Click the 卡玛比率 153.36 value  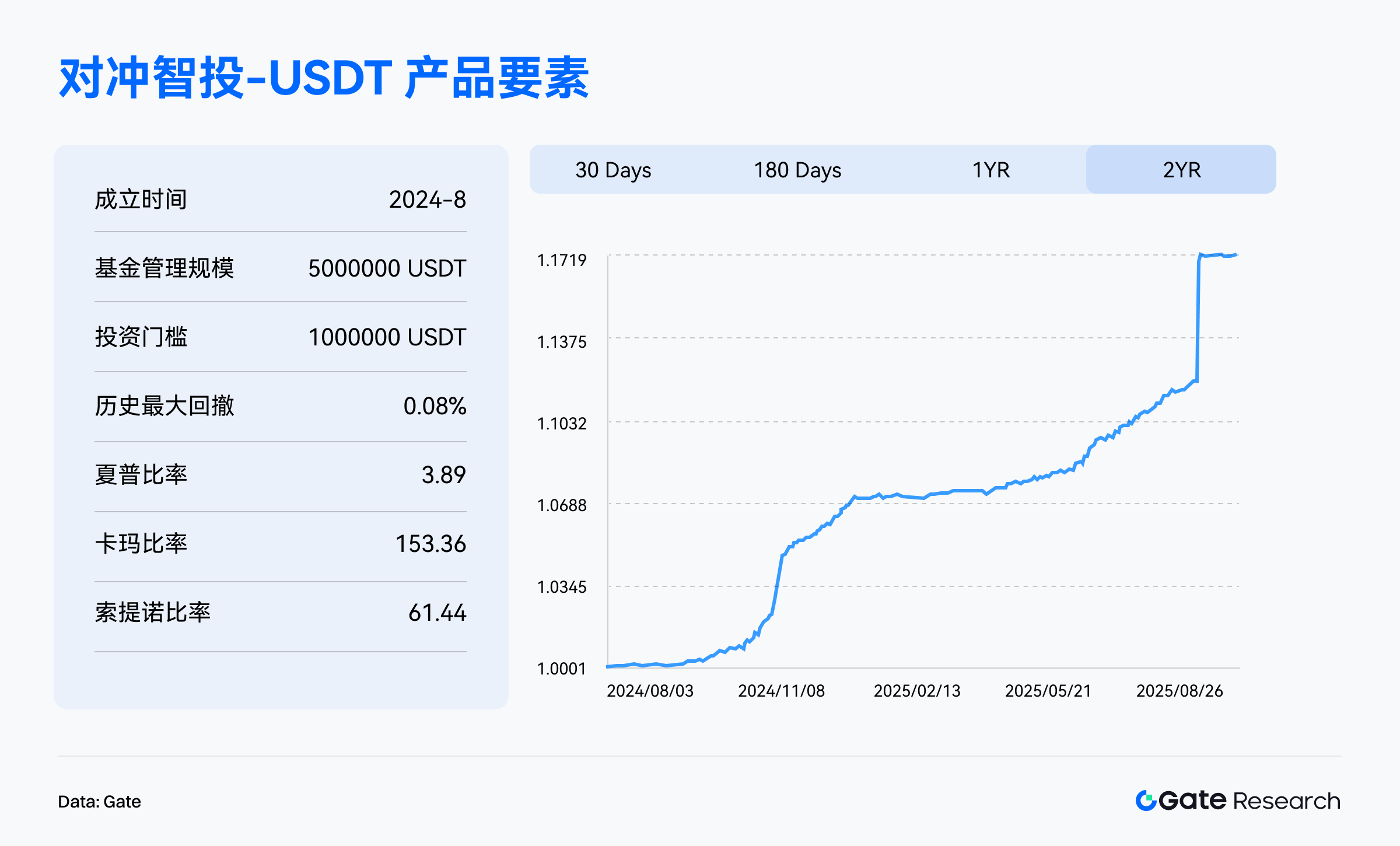point(430,544)
